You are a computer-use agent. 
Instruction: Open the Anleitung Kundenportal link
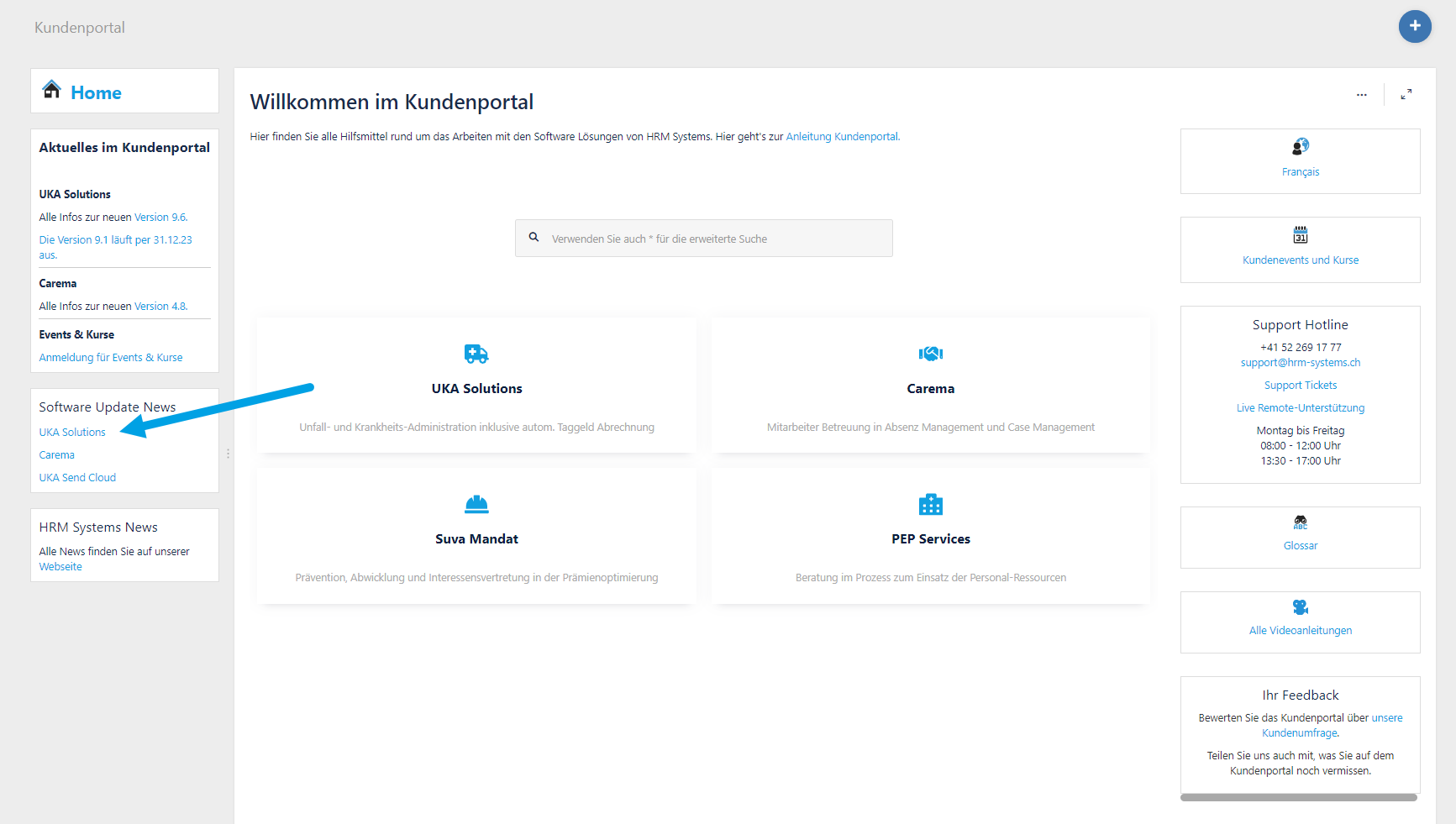pyautogui.click(x=842, y=137)
